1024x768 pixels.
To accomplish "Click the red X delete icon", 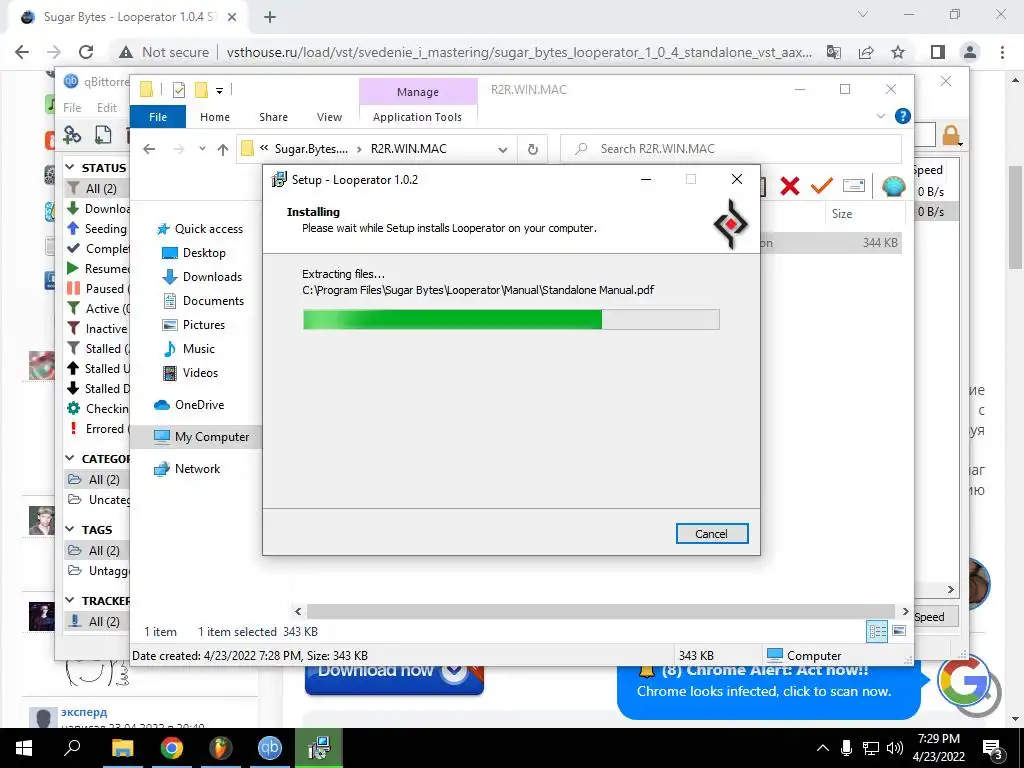I will 790,186.
